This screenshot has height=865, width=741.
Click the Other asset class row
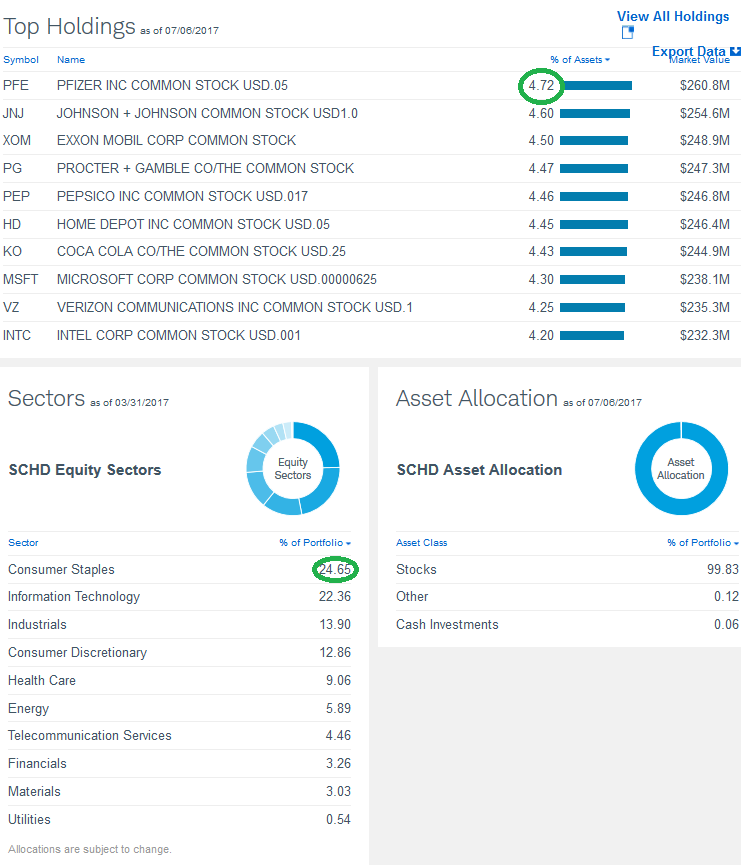pos(567,597)
